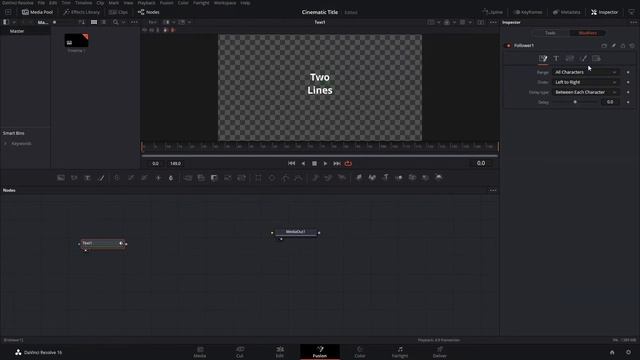Add a Transform node from toolbar

click(x=241, y=178)
